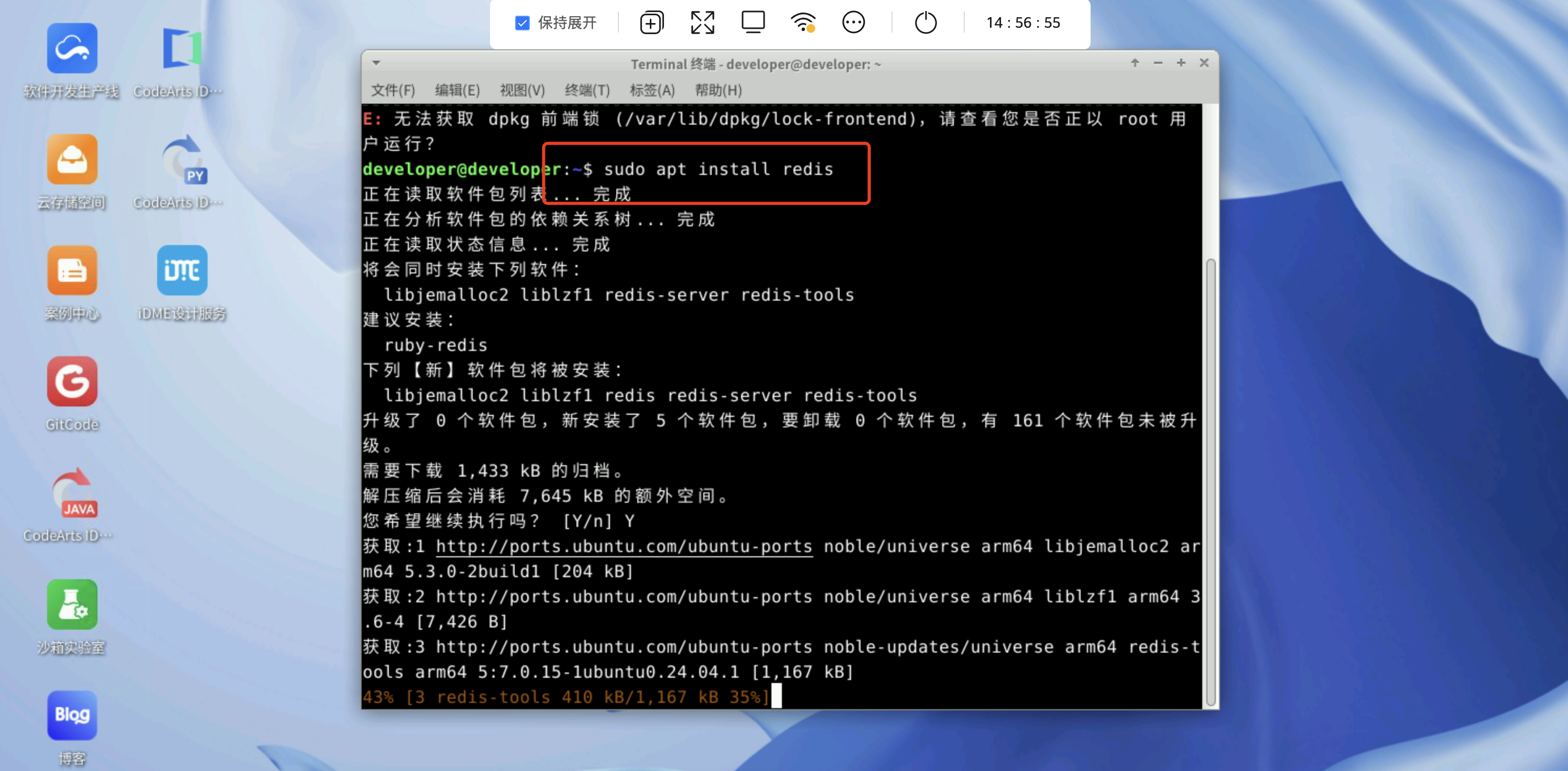Image resolution: width=1568 pixels, height=771 pixels.
Task: Open the 帮助(H) menu
Action: coord(718,91)
